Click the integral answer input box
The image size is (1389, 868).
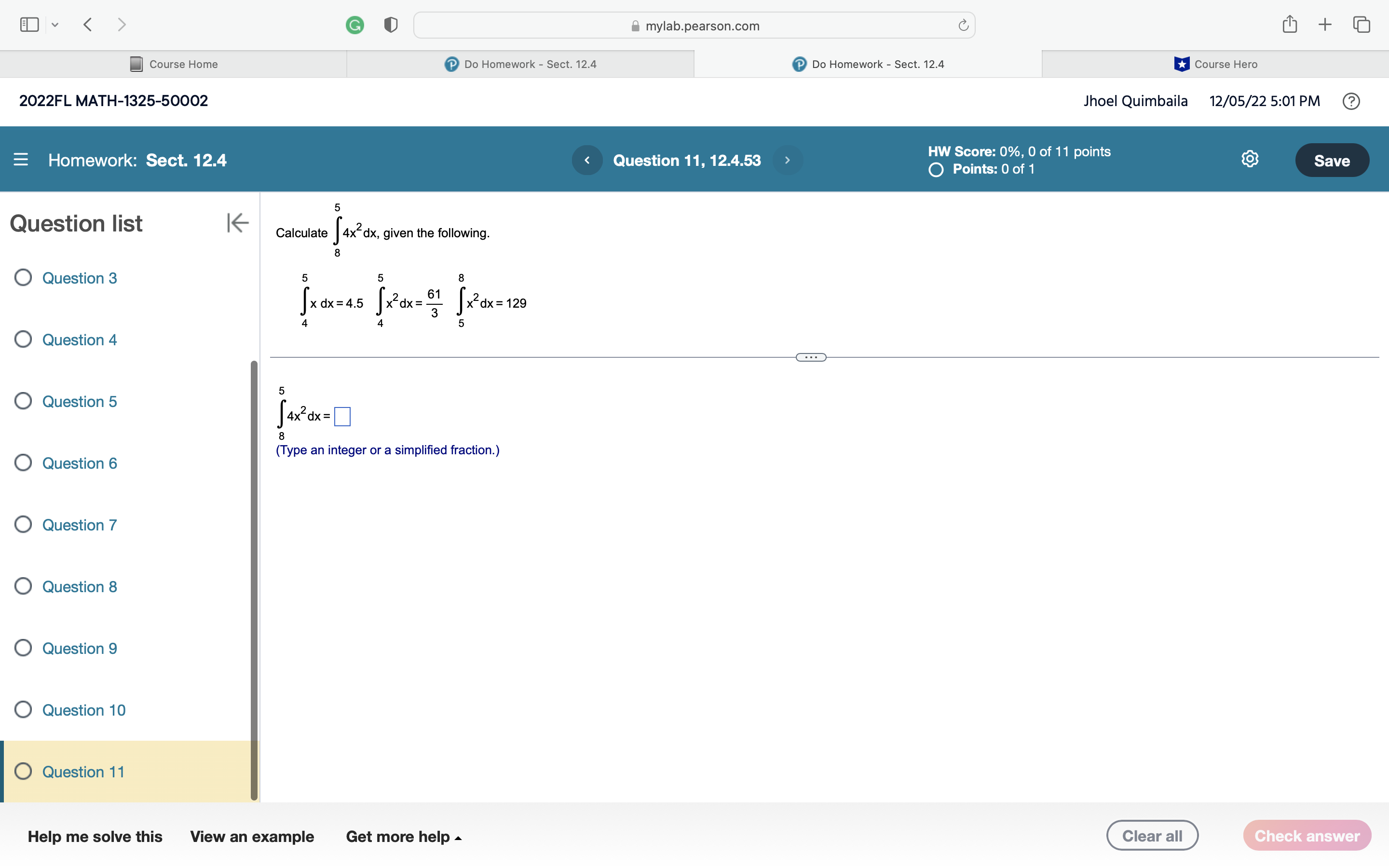[x=342, y=416]
